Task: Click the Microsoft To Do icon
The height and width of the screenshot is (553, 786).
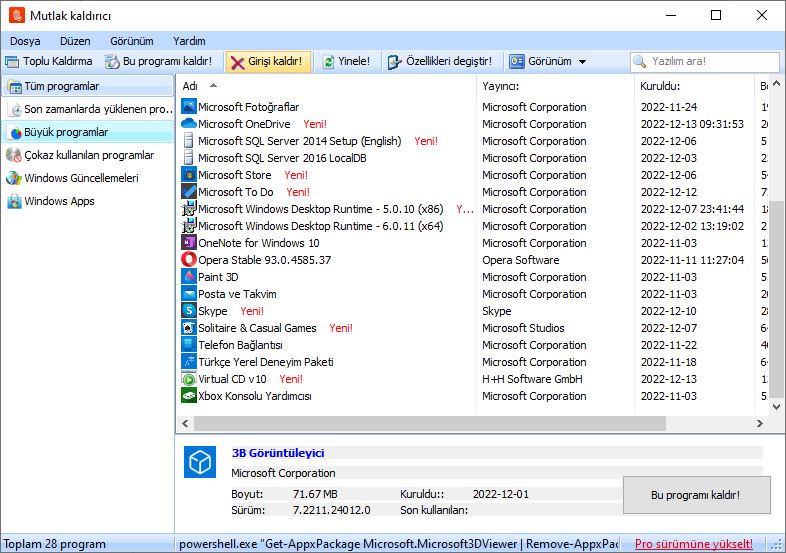Action: tap(188, 192)
